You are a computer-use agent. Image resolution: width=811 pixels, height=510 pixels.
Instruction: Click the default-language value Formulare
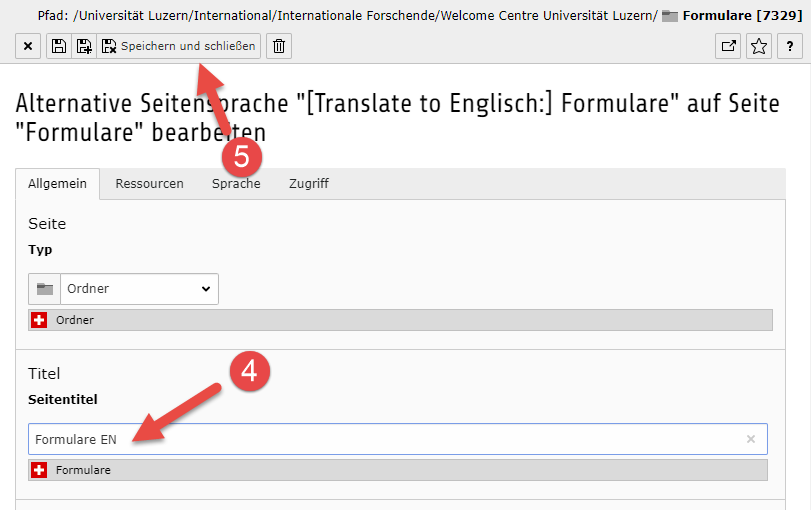83,470
